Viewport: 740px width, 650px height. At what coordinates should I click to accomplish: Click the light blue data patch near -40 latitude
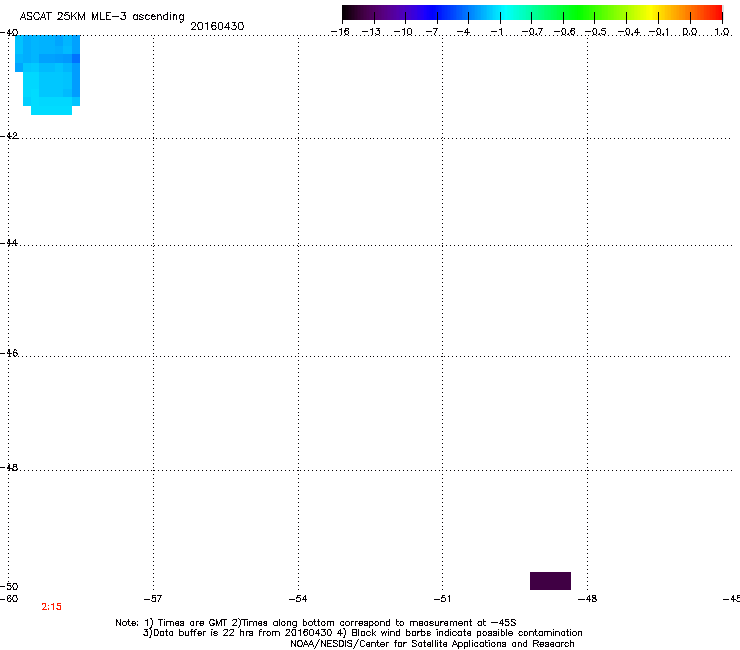tap(48, 75)
